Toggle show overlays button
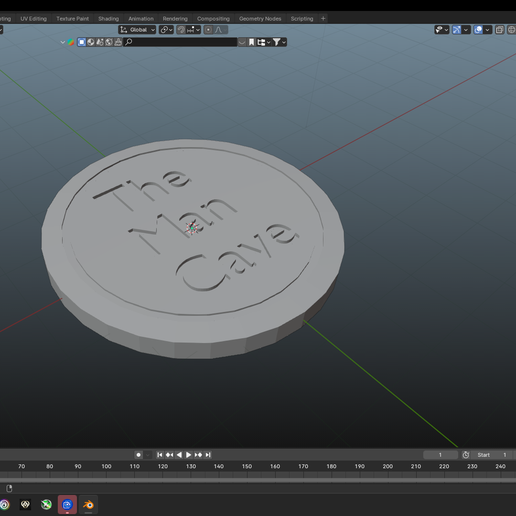516x516 pixels. click(478, 30)
